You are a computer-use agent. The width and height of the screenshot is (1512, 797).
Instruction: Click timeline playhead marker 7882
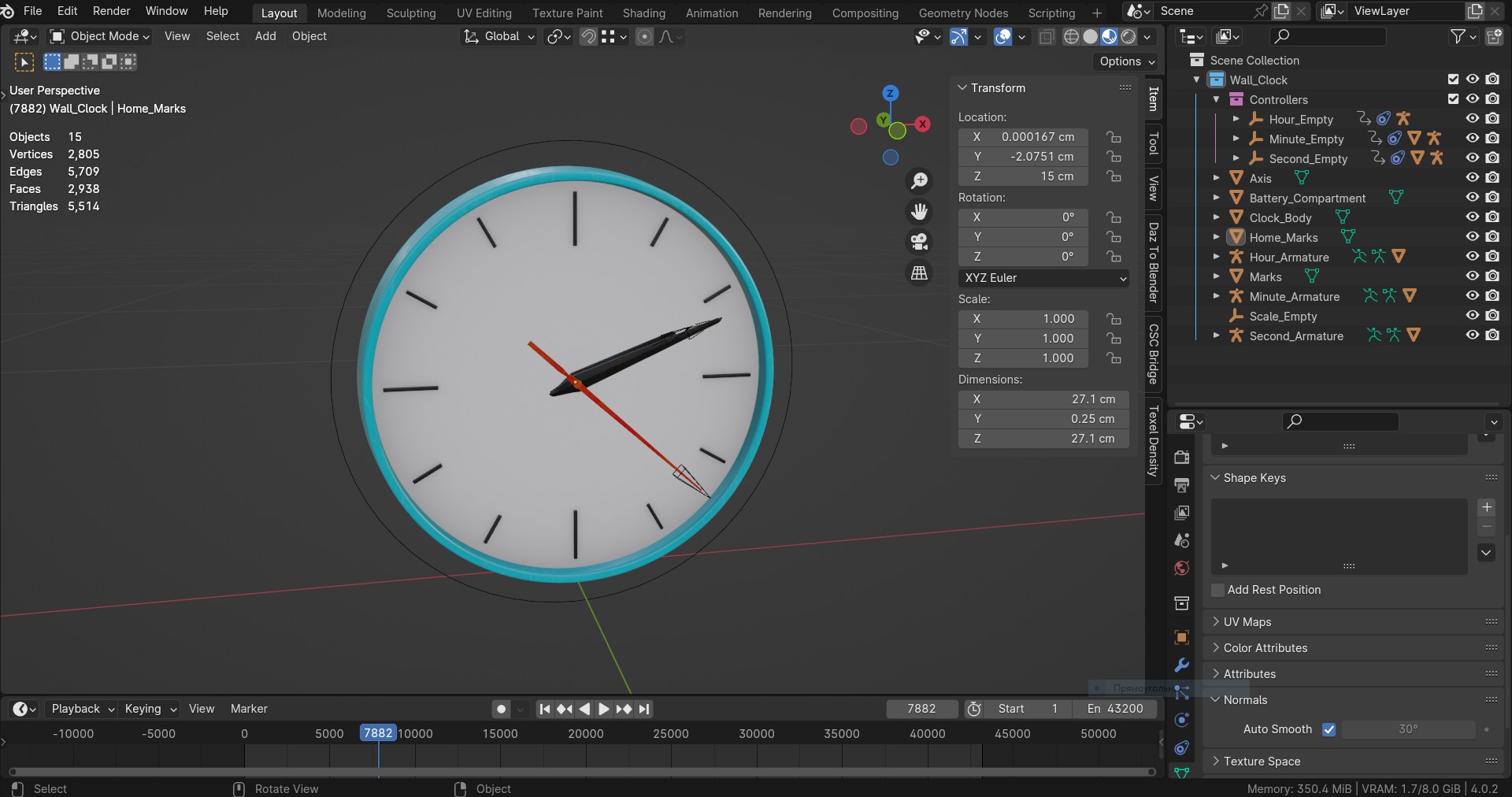pos(378,733)
